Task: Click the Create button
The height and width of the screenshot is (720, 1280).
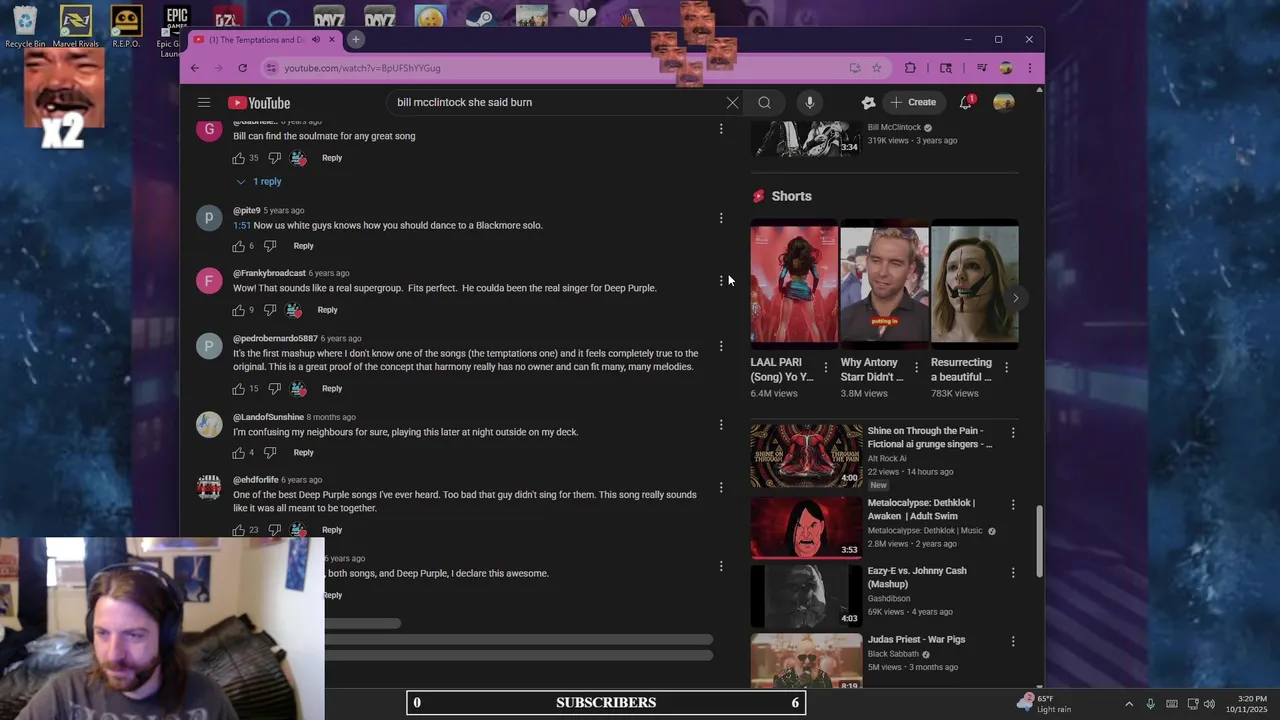Action: [x=913, y=102]
